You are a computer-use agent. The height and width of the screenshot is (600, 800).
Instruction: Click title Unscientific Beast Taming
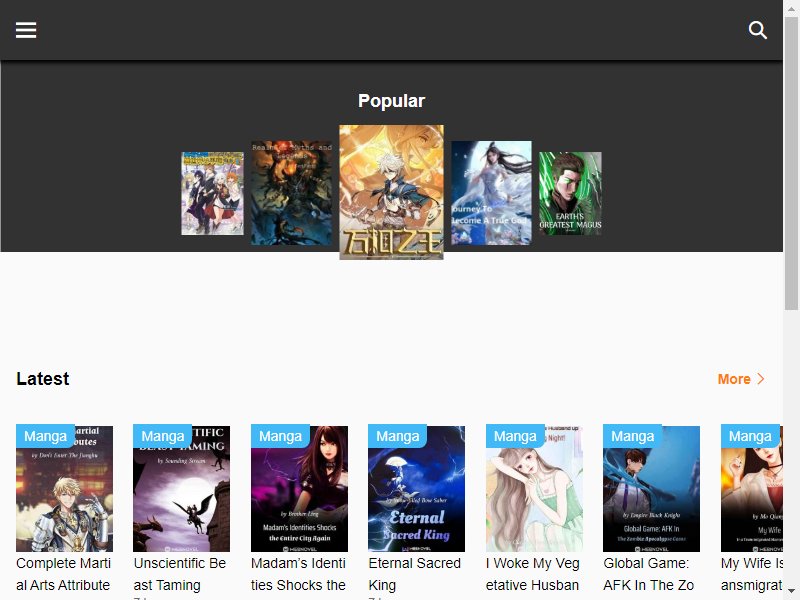tap(180, 574)
